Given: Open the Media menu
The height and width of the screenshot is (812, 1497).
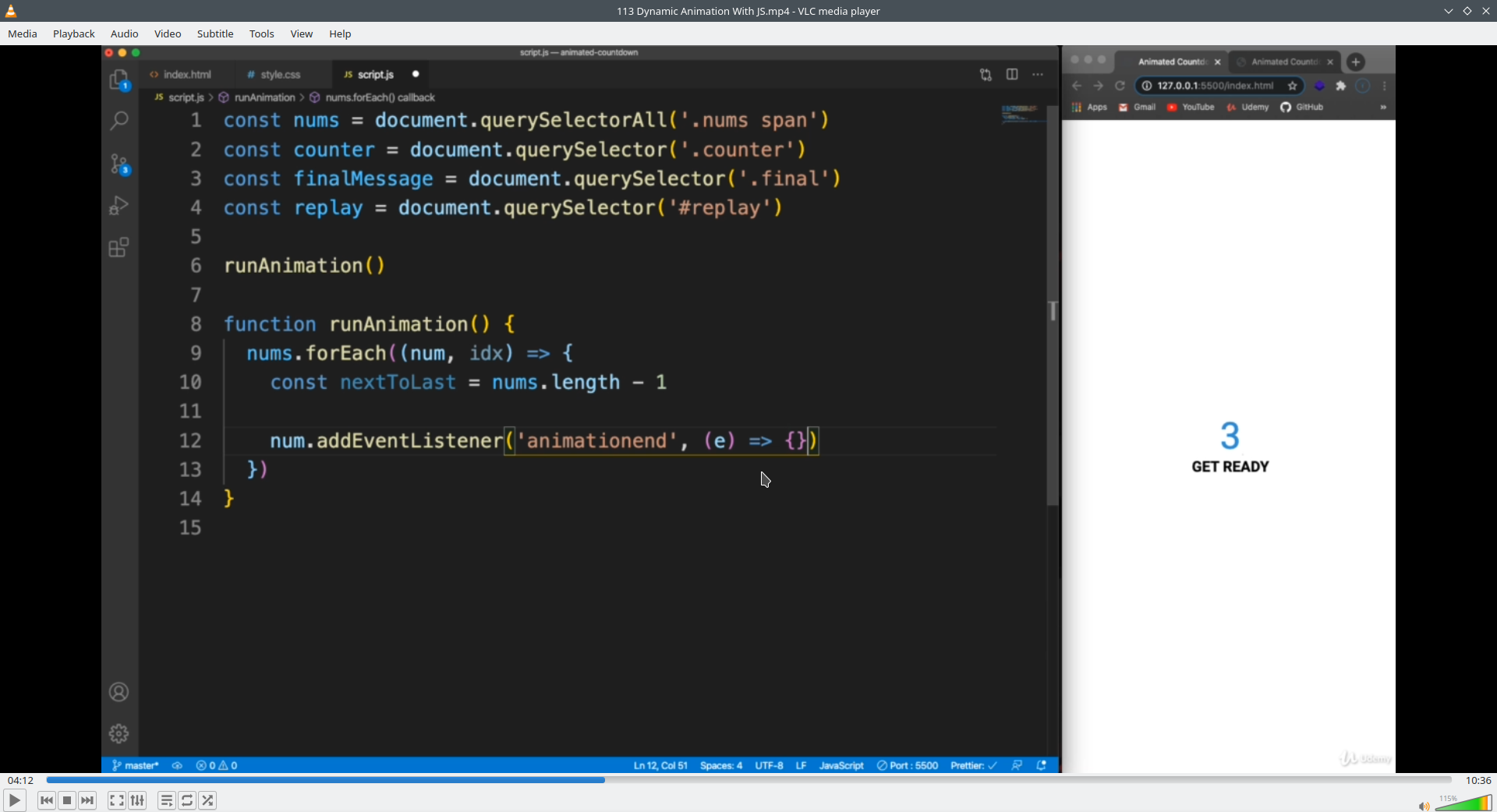Looking at the screenshot, I should pyautogui.click(x=23, y=34).
